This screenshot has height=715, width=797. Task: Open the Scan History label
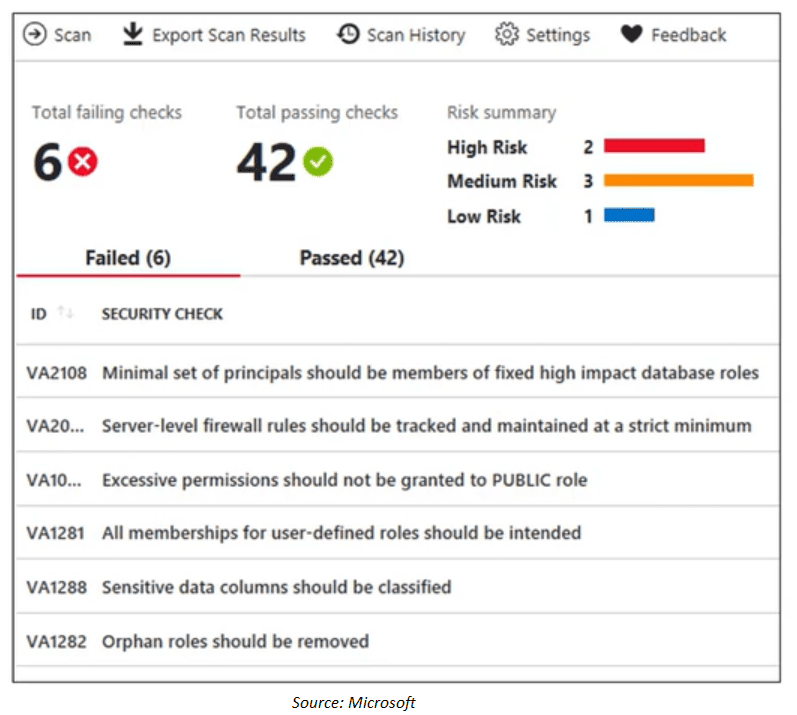click(415, 35)
